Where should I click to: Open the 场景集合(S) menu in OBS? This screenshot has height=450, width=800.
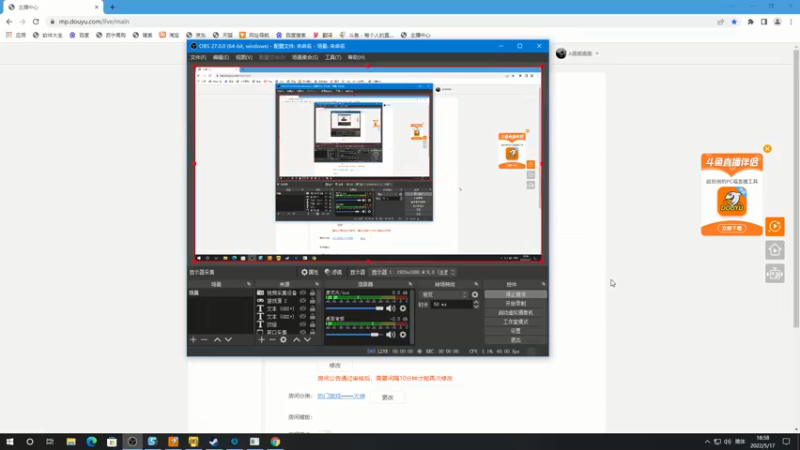[x=305, y=58]
